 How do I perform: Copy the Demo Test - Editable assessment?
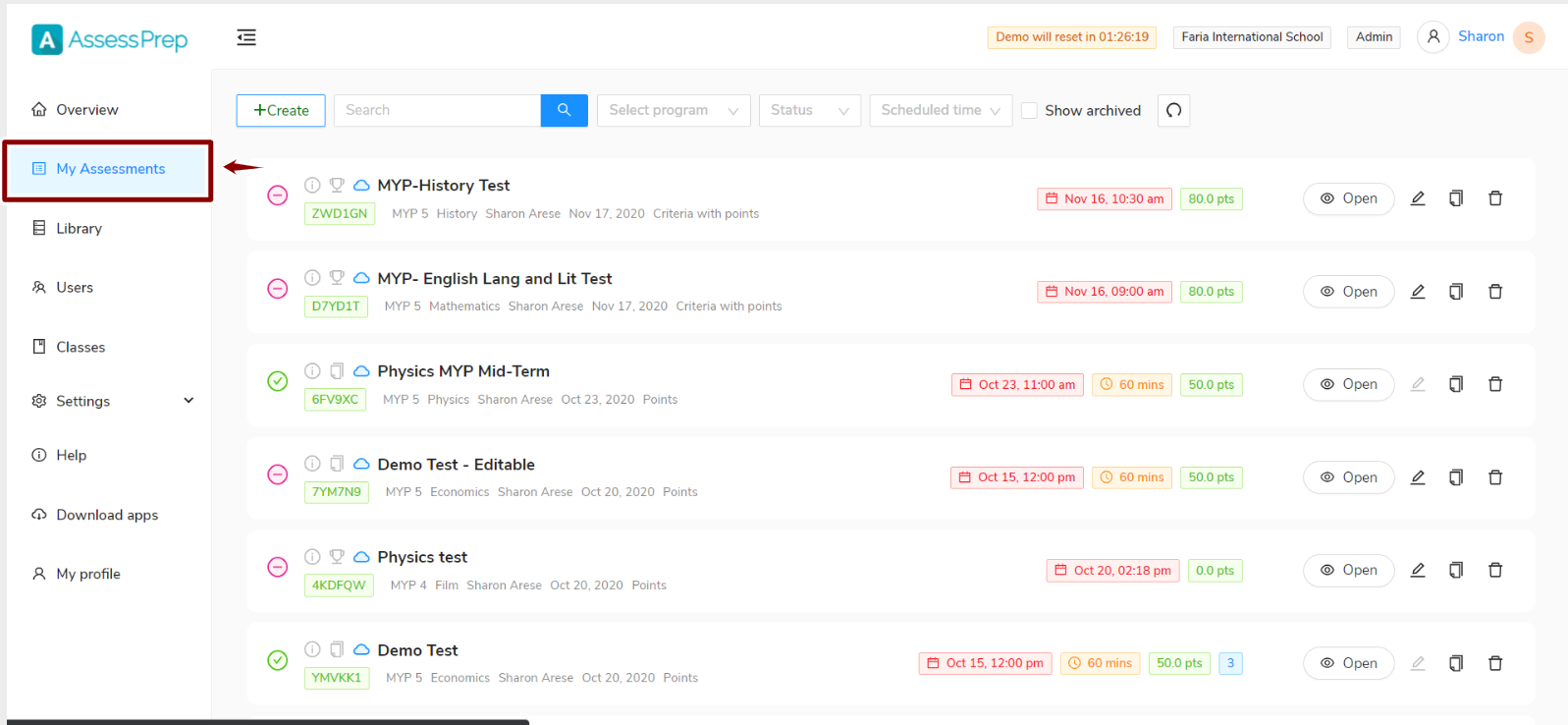click(x=1456, y=477)
